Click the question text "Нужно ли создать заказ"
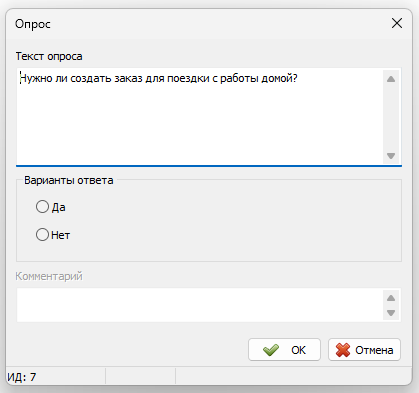Image resolution: width=419 pixels, height=393 pixels. (x=81, y=79)
